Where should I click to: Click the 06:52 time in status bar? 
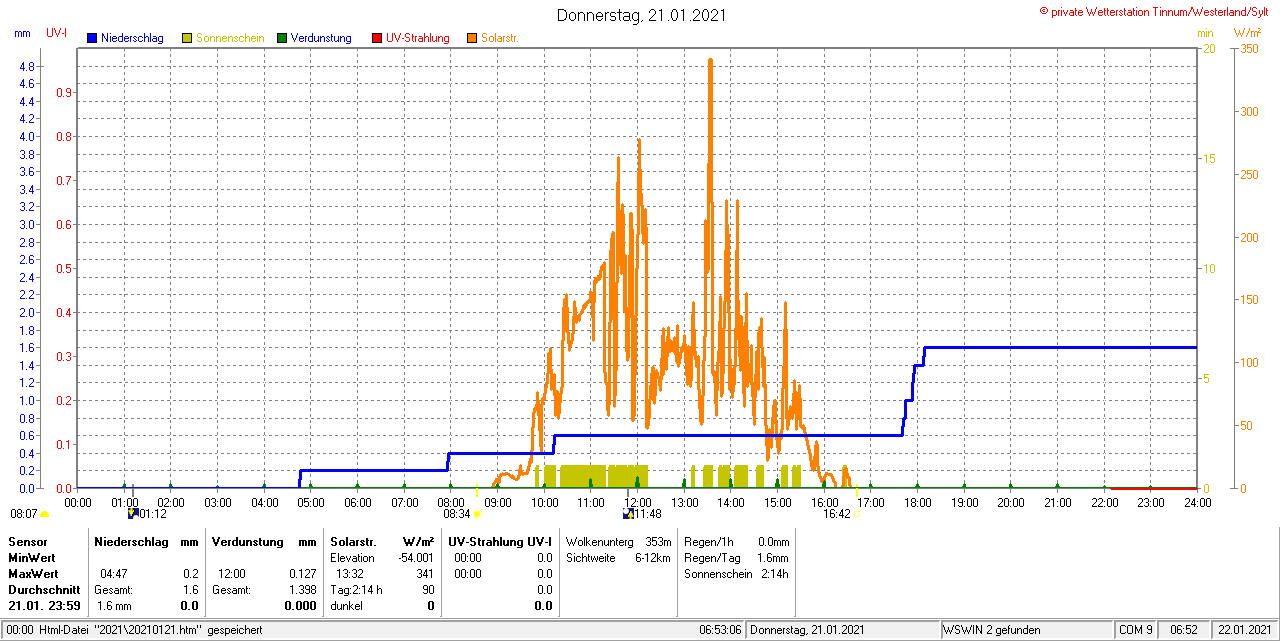click(x=1184, y=630)
